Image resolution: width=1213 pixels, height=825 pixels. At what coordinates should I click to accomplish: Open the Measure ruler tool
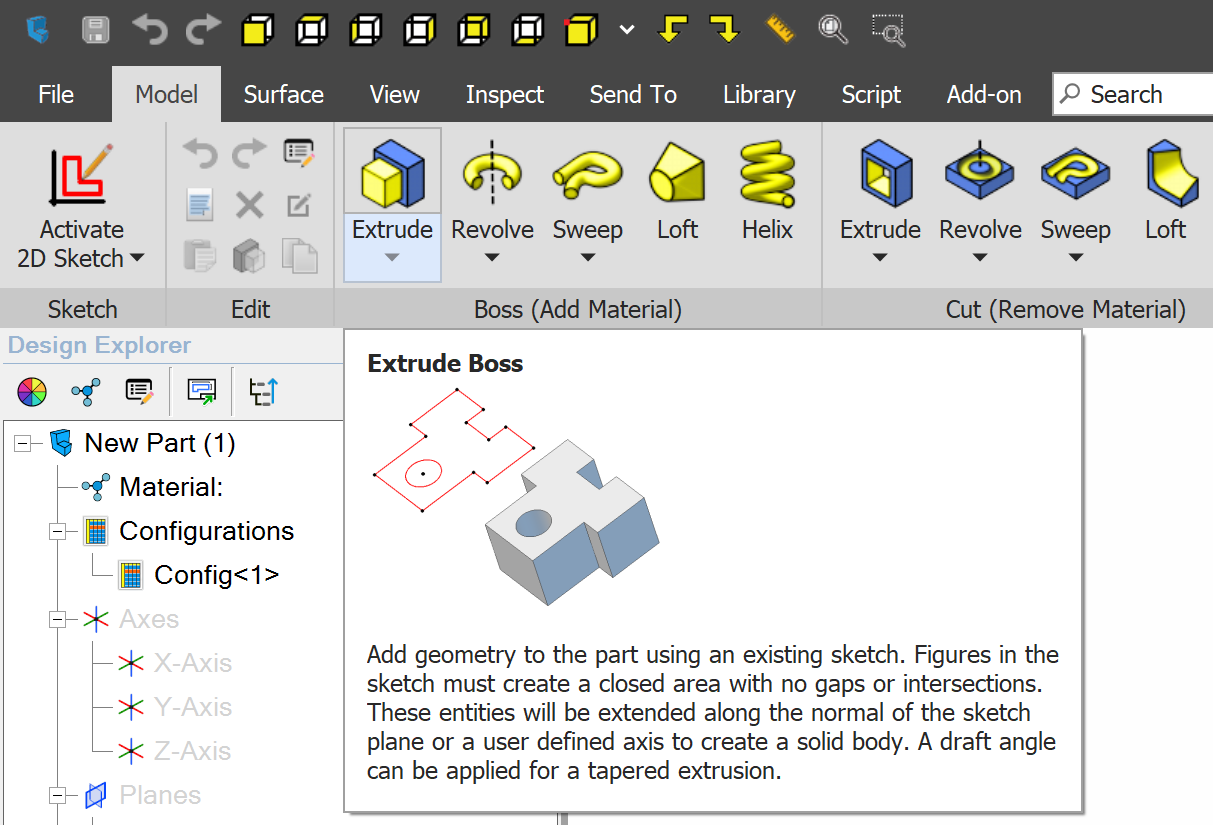(x=779, y=30)
